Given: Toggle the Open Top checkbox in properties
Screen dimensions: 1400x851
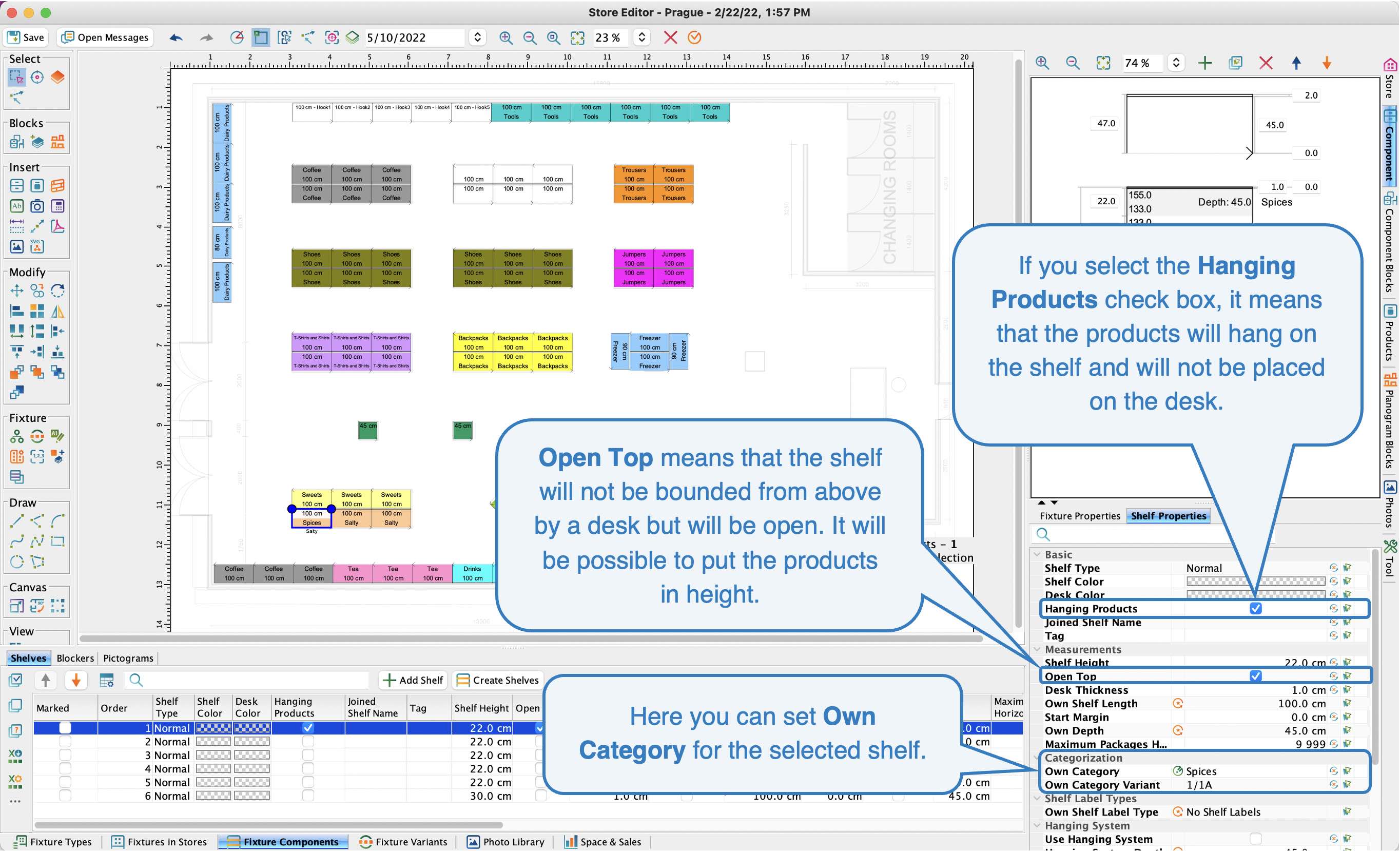Looking at the screenshot, I should click(1255, 676).
